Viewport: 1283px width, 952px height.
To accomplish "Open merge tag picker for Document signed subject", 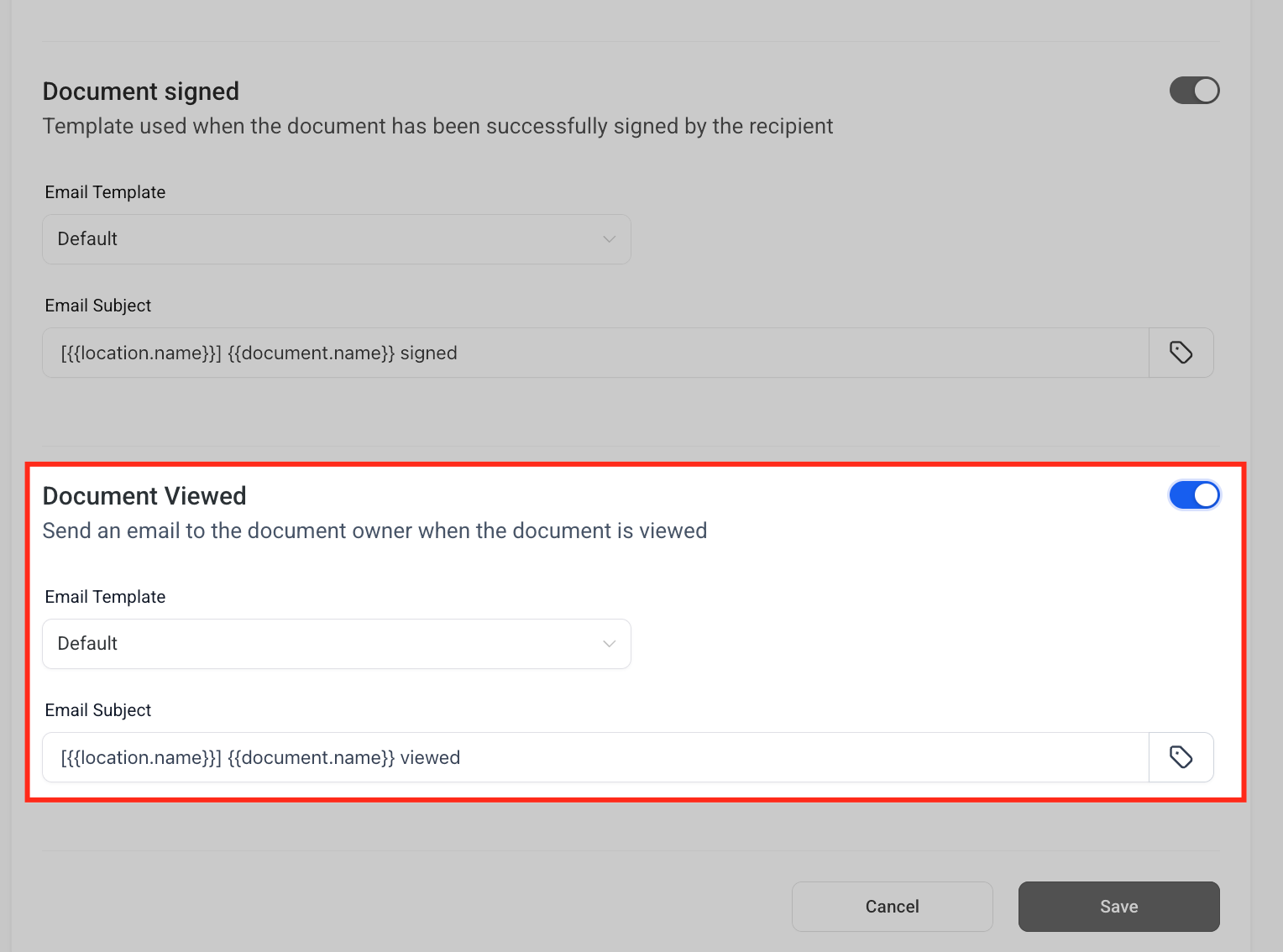I will click(1181, 353).
